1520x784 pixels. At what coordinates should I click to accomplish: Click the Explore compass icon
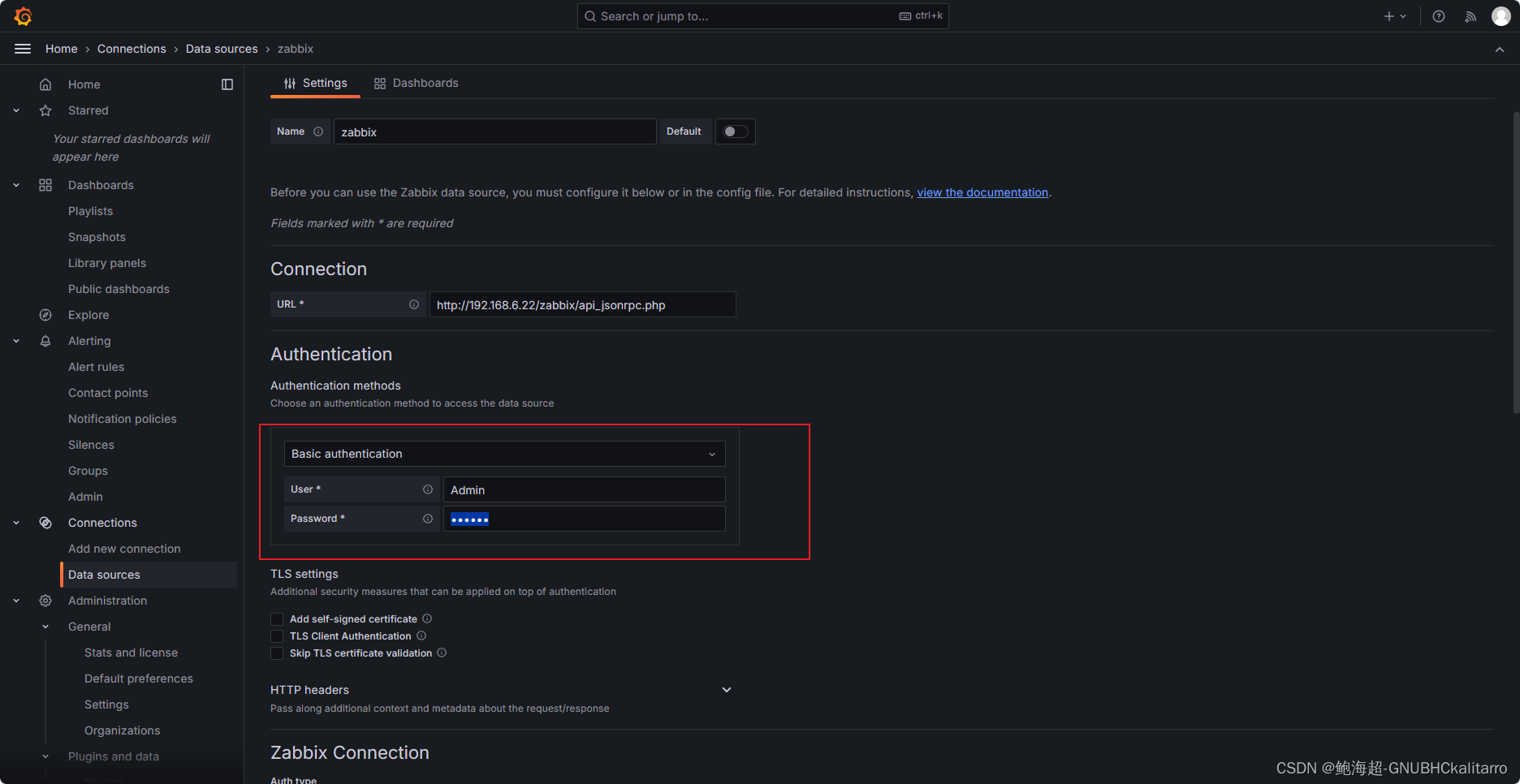coord(45,315)
